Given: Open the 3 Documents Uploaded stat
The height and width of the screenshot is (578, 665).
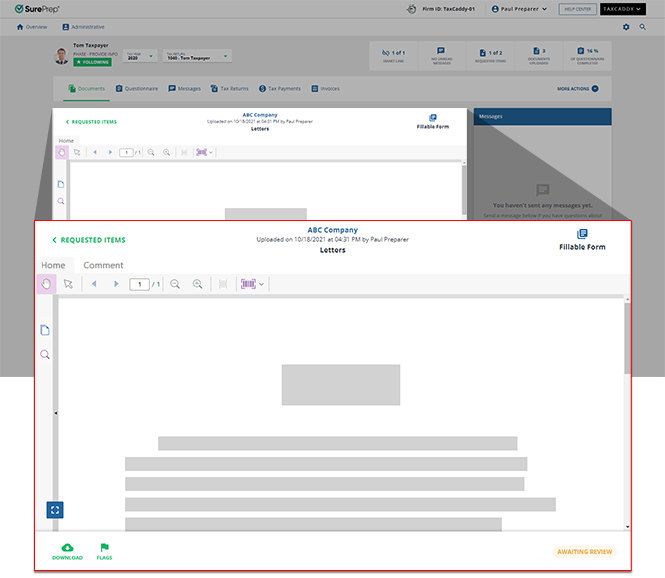Looking at the screenshot, I should pyautogui.click(x=539, y=56).
